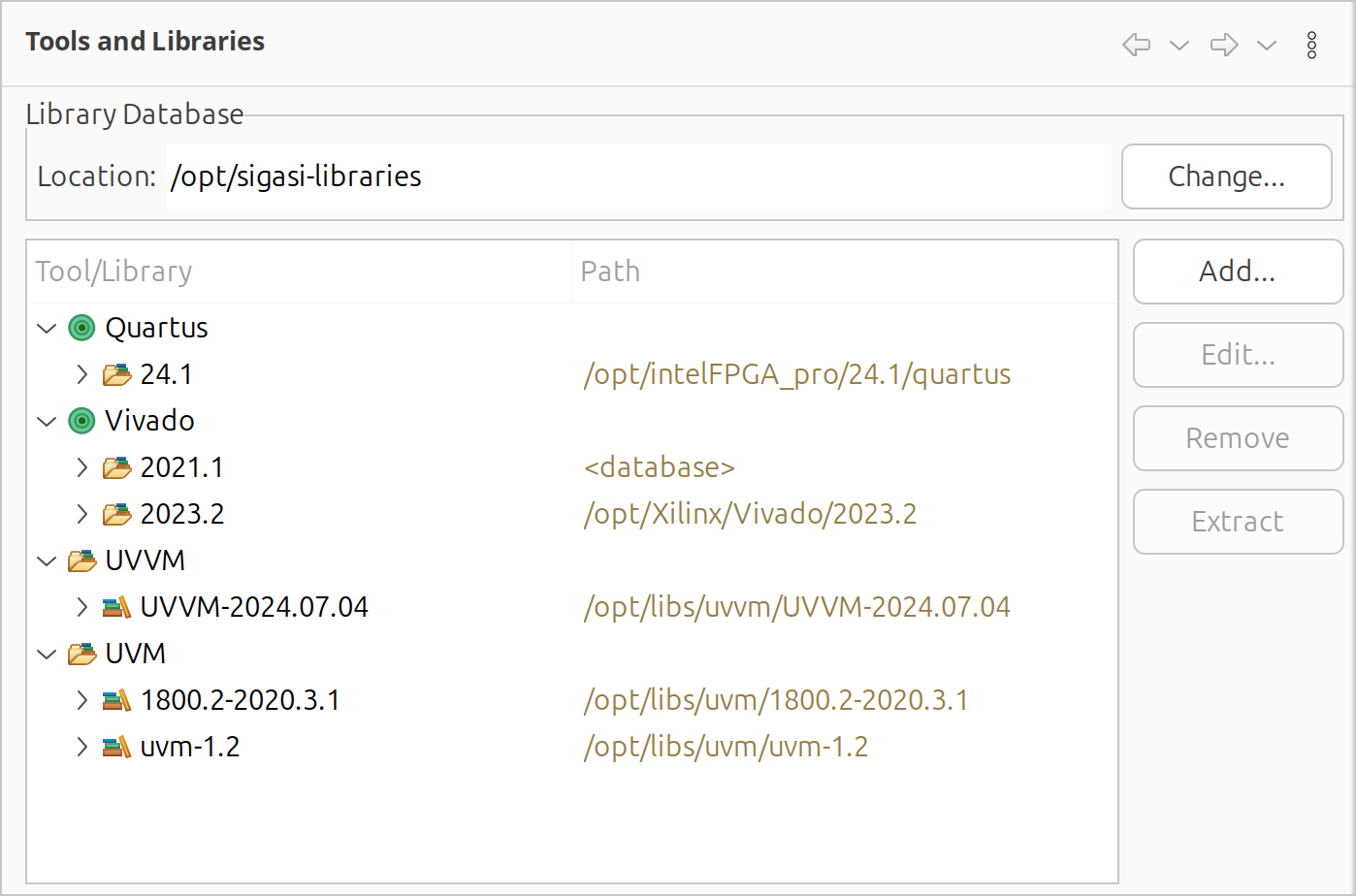Viewport: 1356px width, 896px height.
Task: Click the green Quartus tool icon
Action: click(x=81, y=328)
